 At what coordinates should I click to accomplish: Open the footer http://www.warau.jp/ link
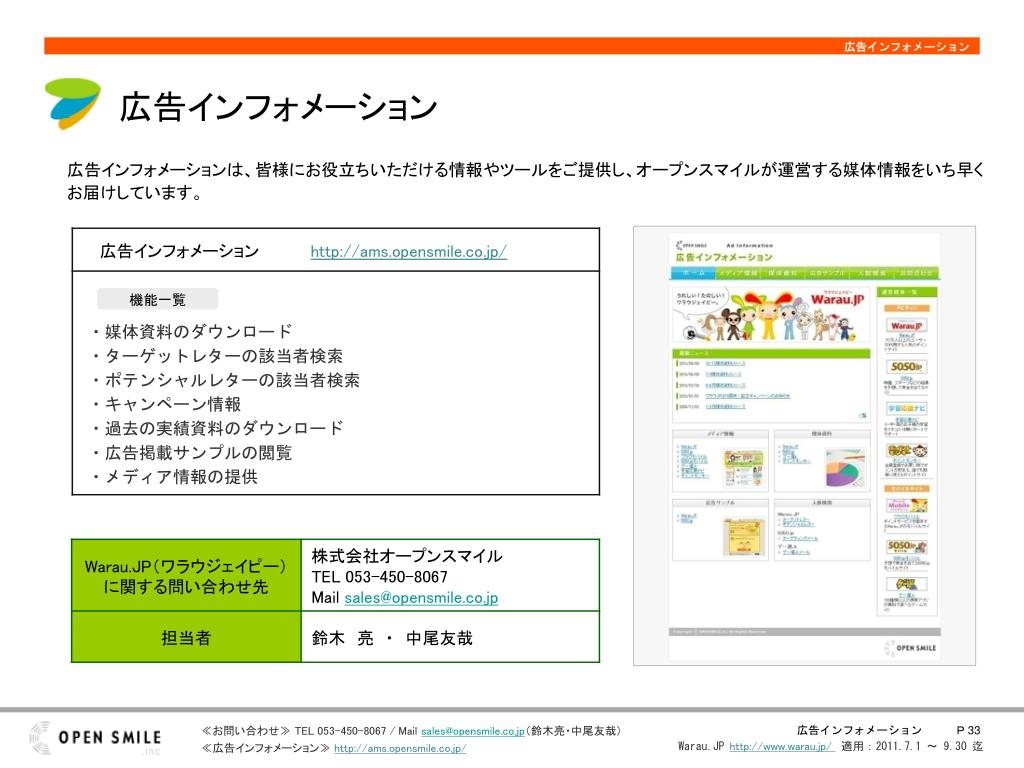(781, 746)
